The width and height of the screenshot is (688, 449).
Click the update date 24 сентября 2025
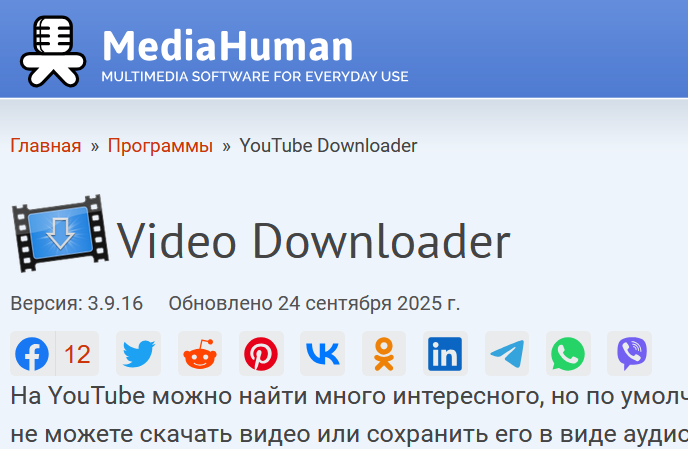pos(314,303)
